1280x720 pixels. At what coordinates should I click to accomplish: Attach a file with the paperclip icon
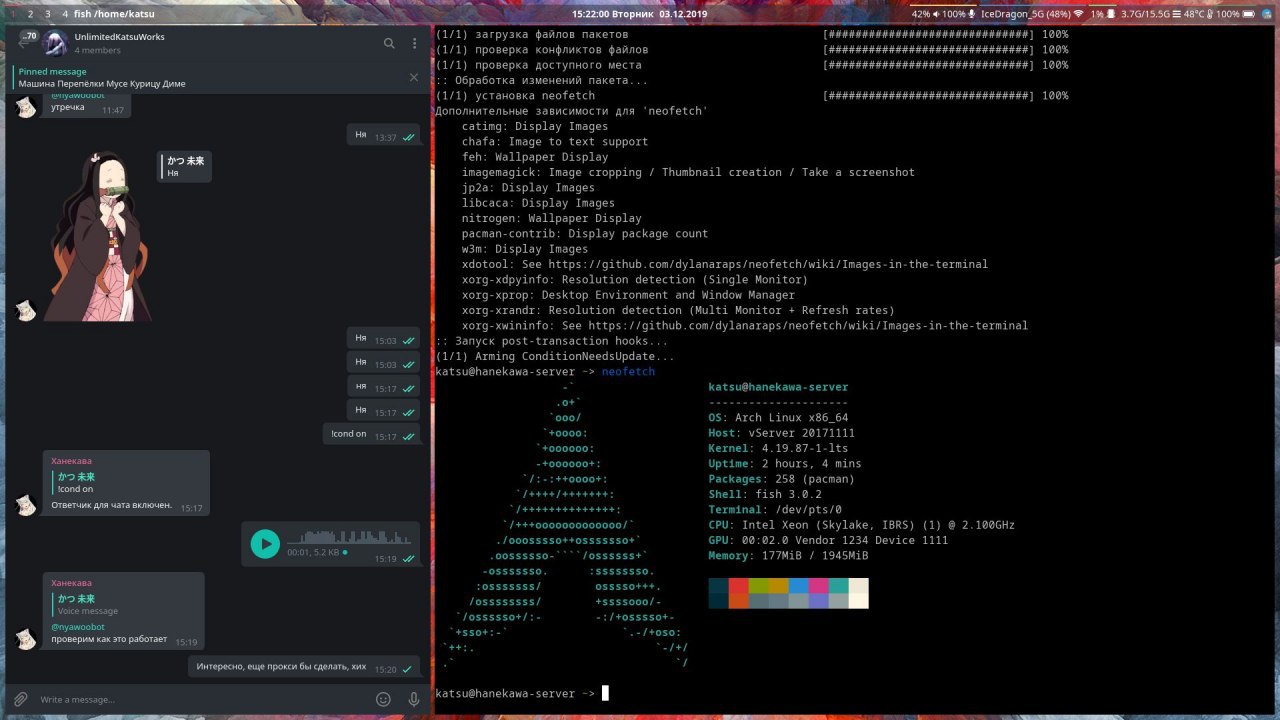(20, 699)
